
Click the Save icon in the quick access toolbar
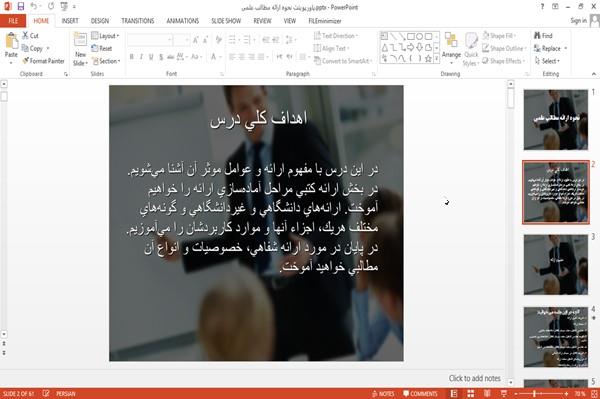pyautogui.click(x=21, y=7)
